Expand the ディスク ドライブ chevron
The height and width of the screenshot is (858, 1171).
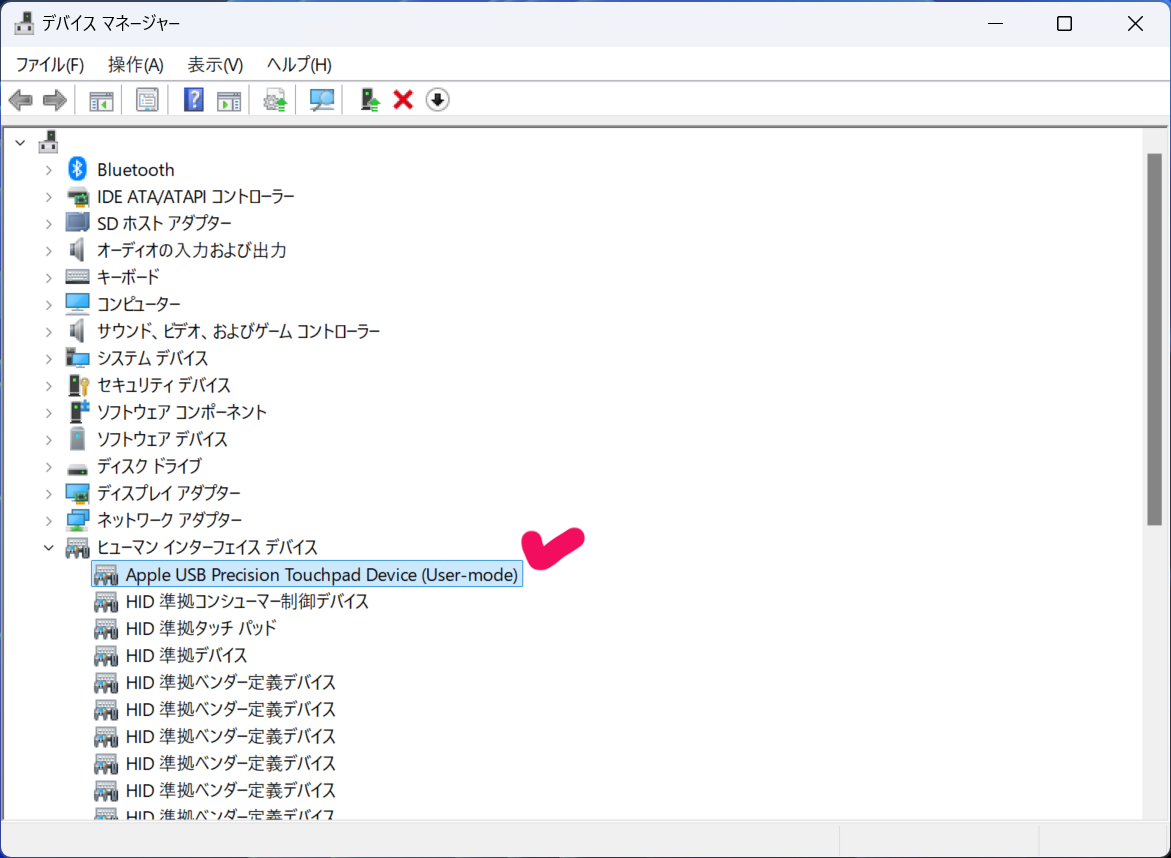pyautogui.click(x=49, y=467)
